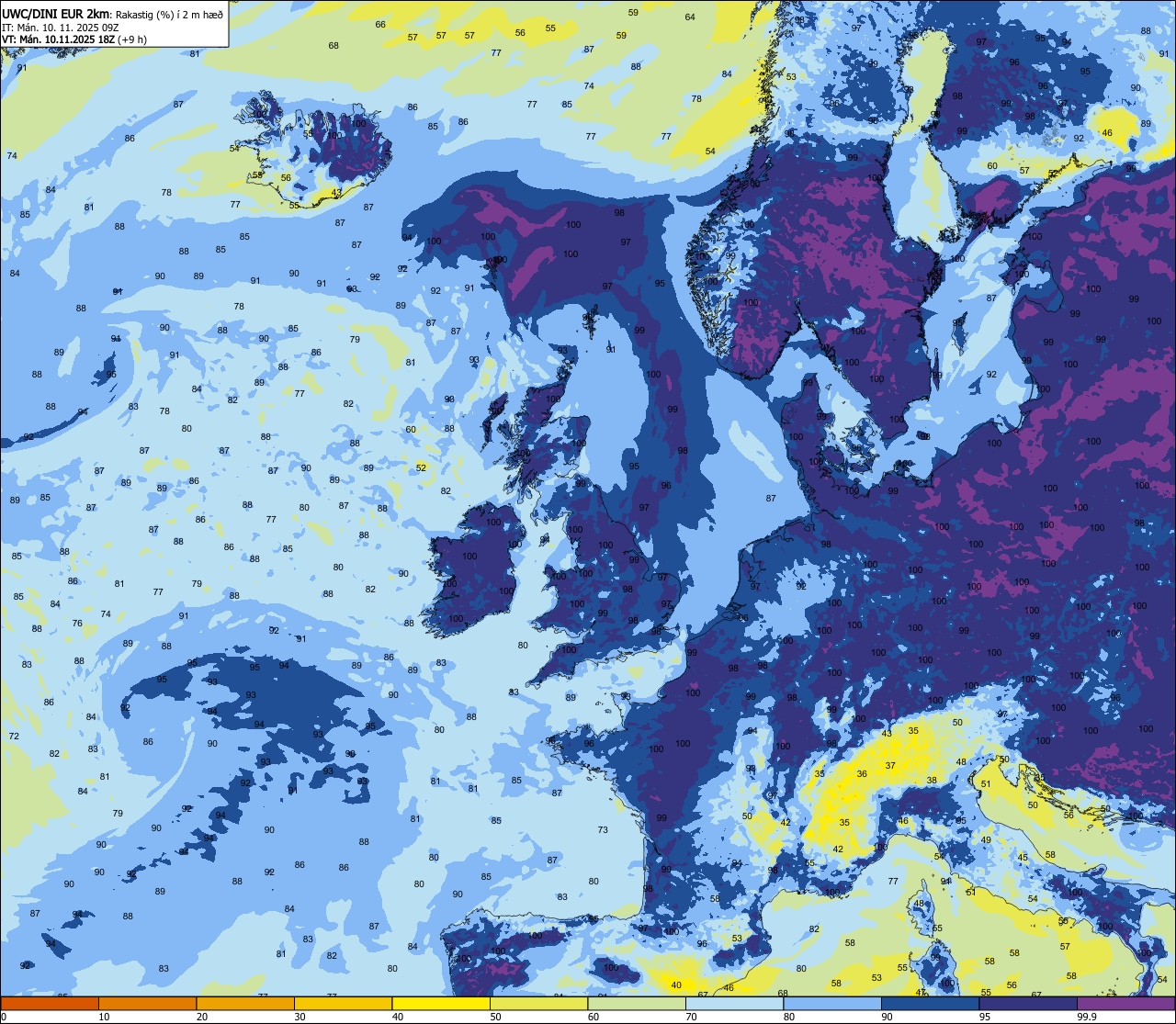The image size is (1176, 1024).
Task: Click the light blue 80–90 legend swatch
Action: pyautogui.click(x=832, y=1003)
